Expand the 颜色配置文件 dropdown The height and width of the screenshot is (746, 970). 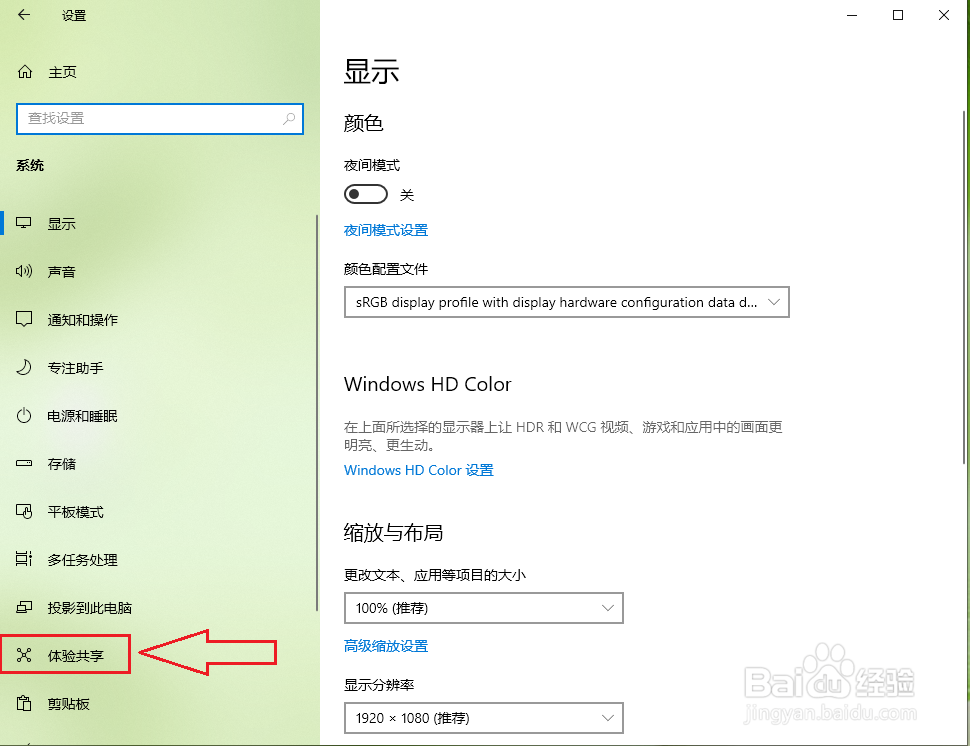click(x=567, y=302)
